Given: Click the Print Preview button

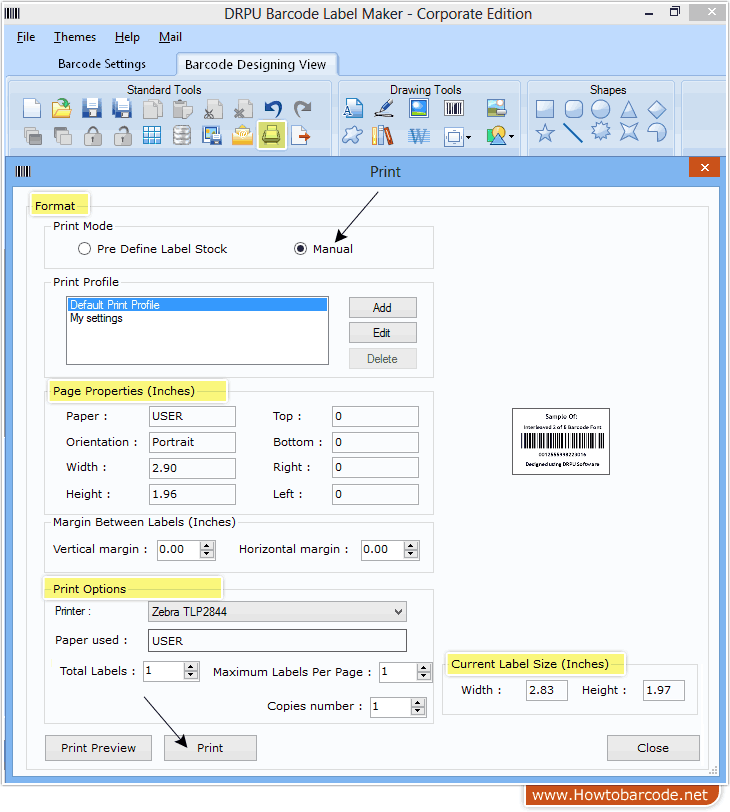Looking at the screenshot, I should tap(98, 748).
